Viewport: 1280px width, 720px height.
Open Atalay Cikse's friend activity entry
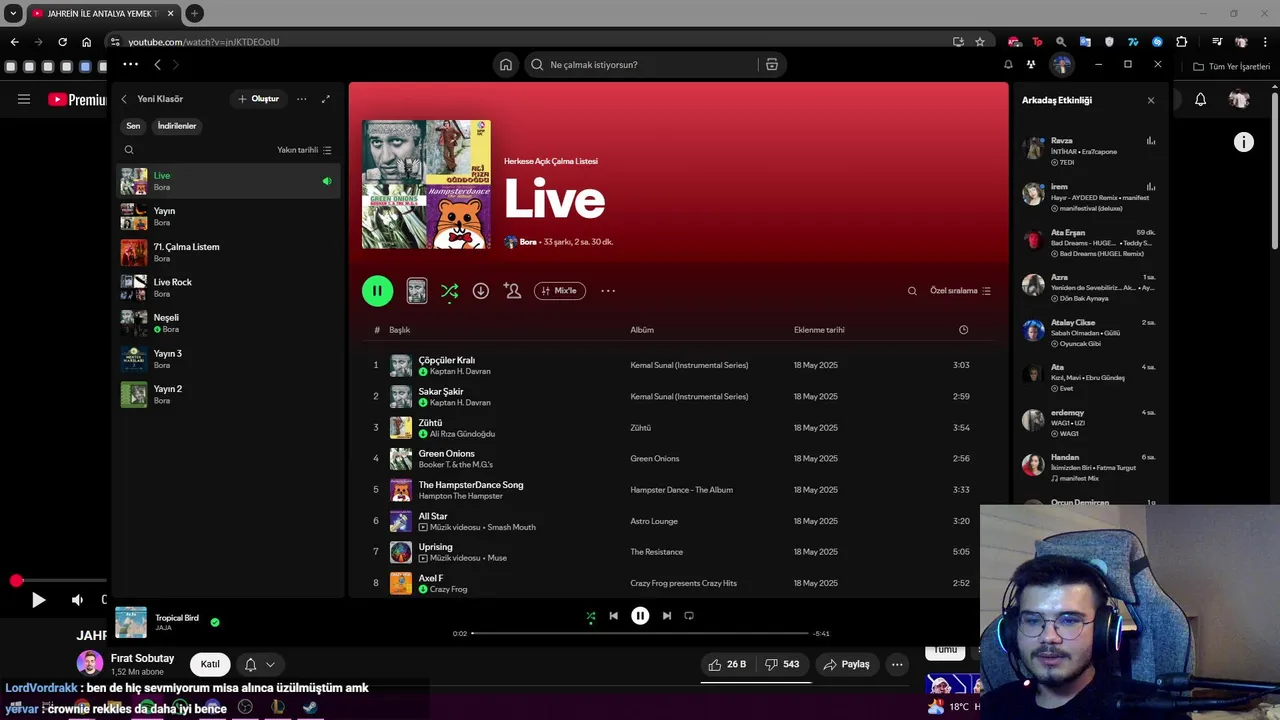point(1089,333)
